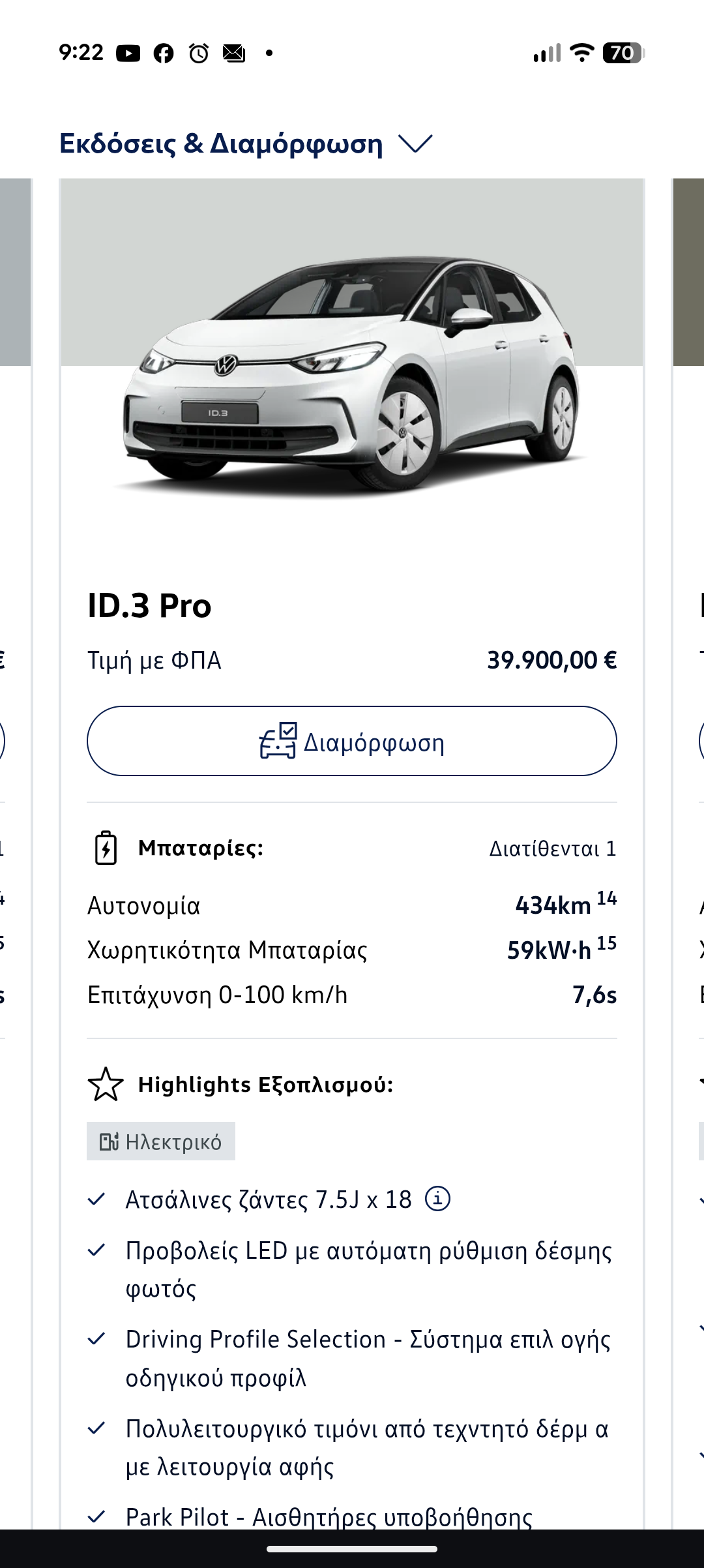This screenshot has width=704, height=1568.
Task: Tap the battery charging icon
Action: point(106,848)
